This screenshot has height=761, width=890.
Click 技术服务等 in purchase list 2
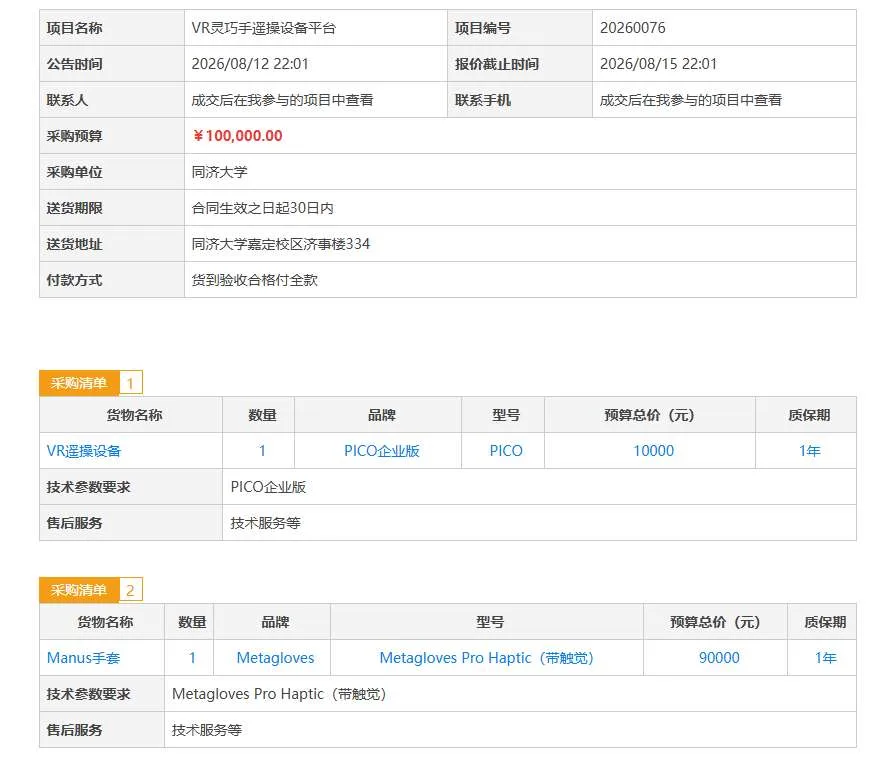click(207, 730)
